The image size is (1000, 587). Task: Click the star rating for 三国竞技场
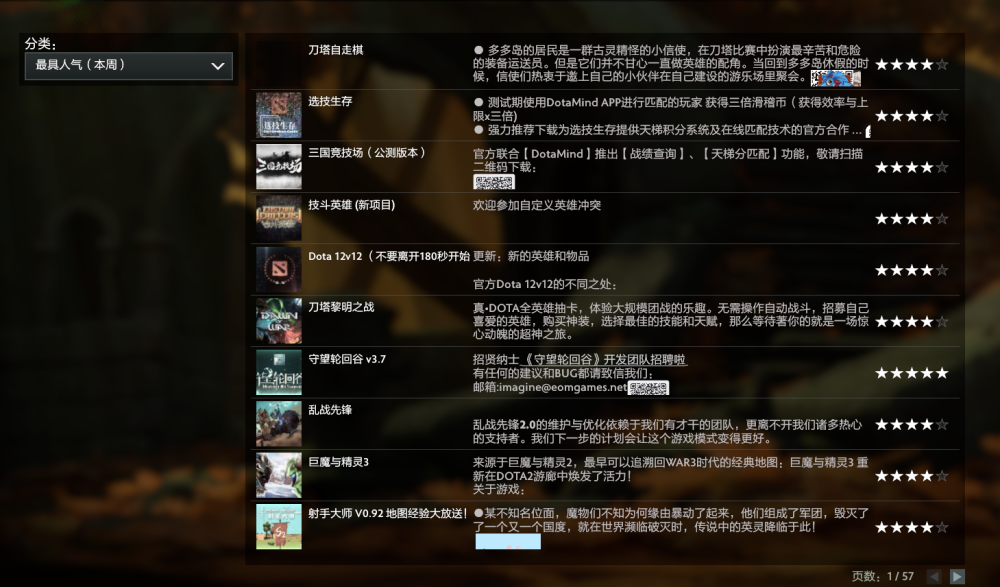pyautogui.click(x=911, y=167)
